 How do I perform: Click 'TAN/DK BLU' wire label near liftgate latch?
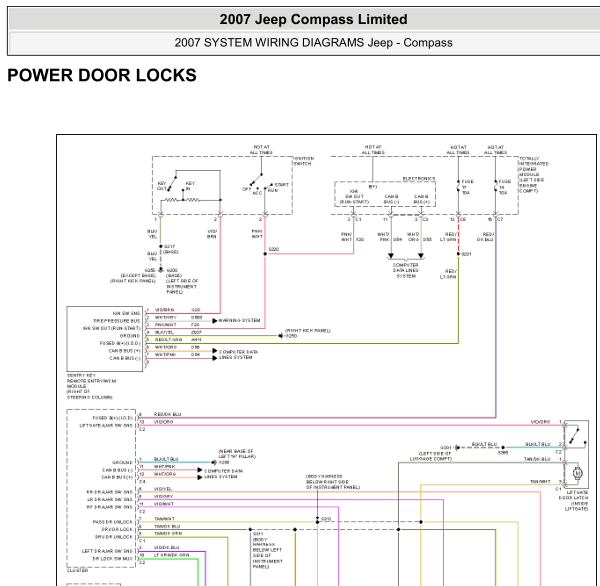point(537,459)
